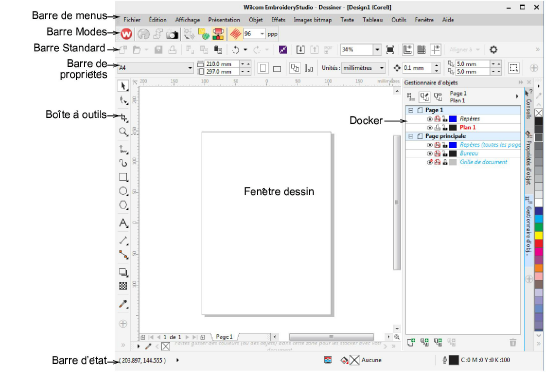Select the Bureau layer name
Screen dimensions: 546x379
tap(469, 153)
